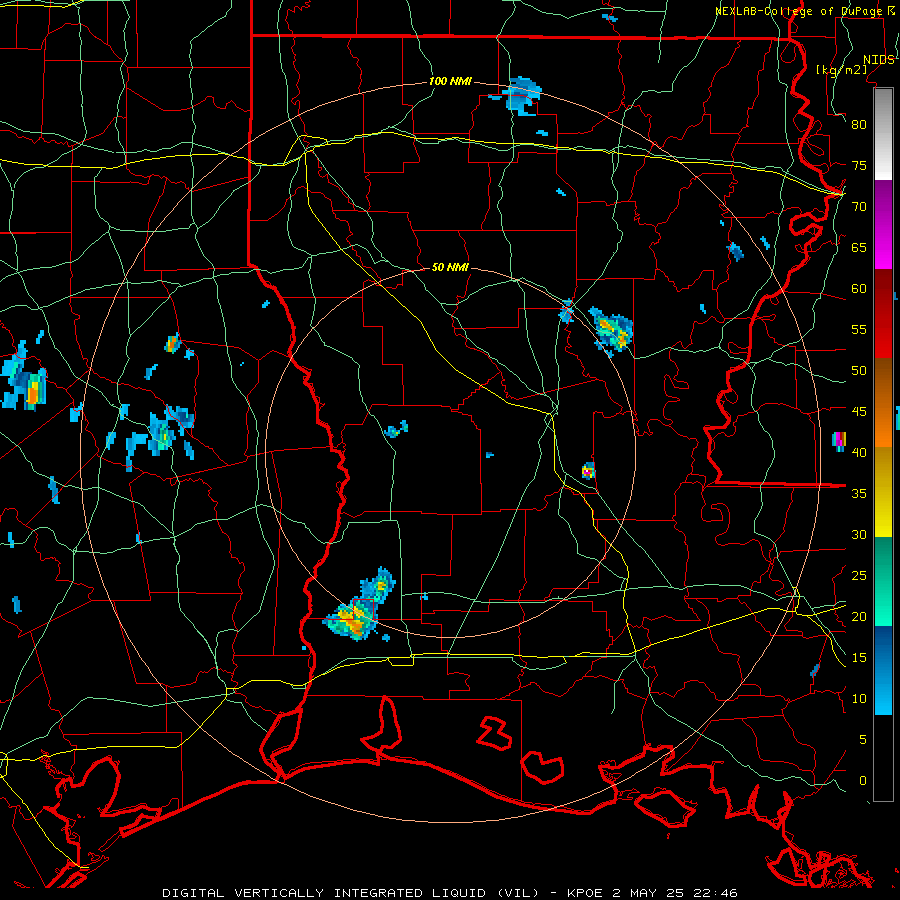Click scale value 25 on color bar

[859, 576]
